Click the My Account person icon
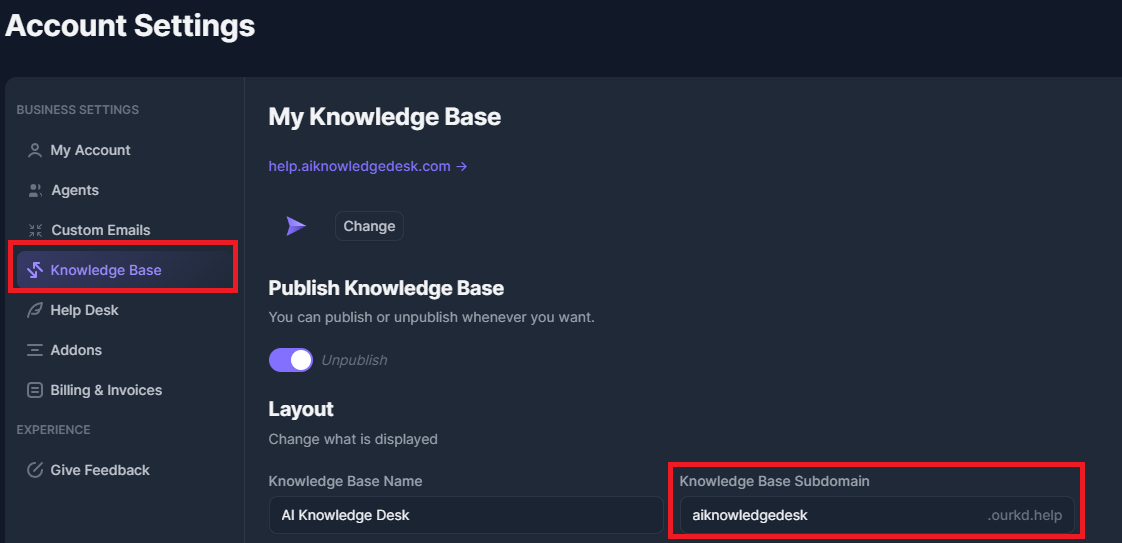This screenshot has width=1122, height=543. click(x=34, y=150)
